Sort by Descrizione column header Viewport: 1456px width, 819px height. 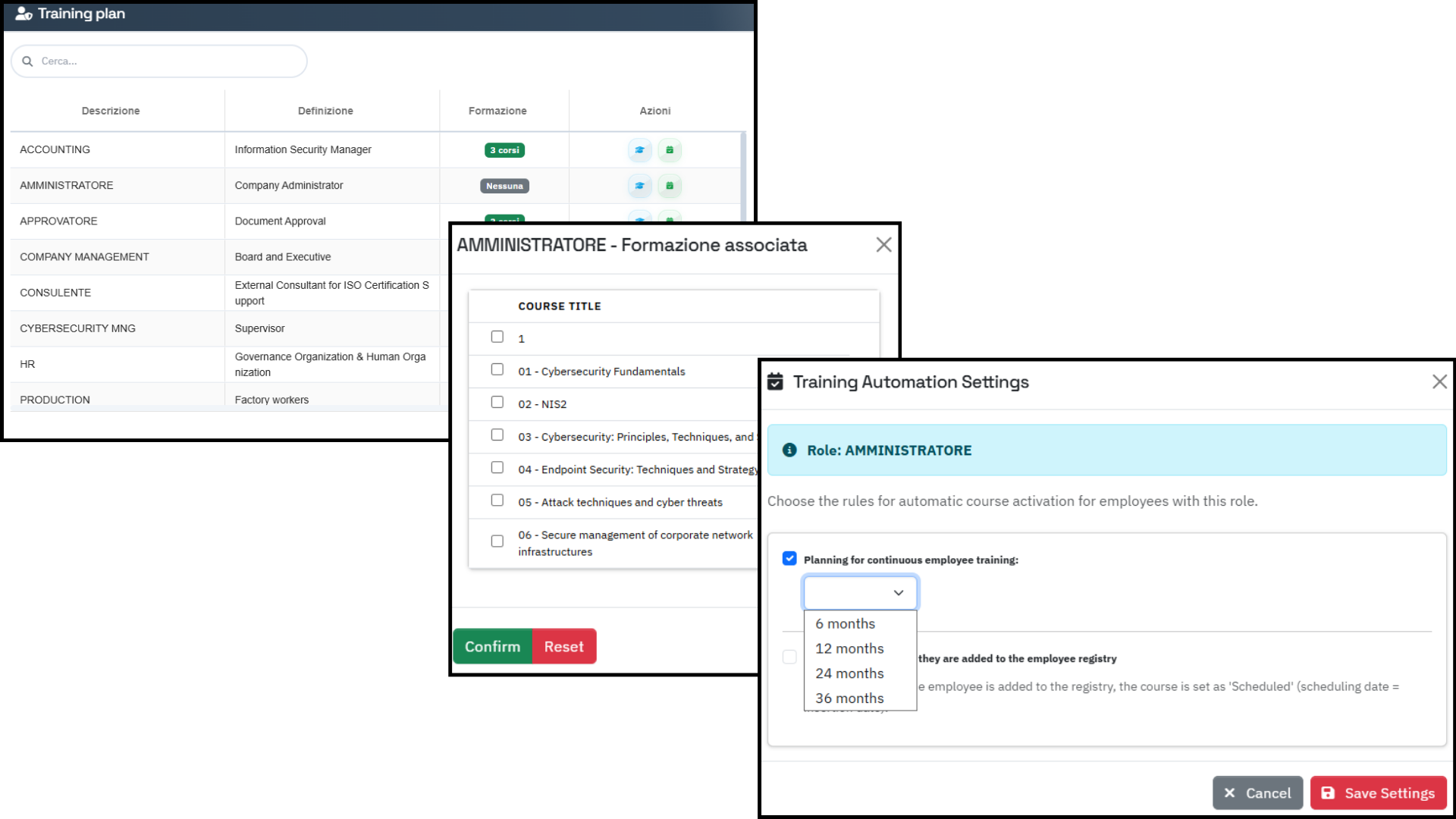[x=111, y=111]
